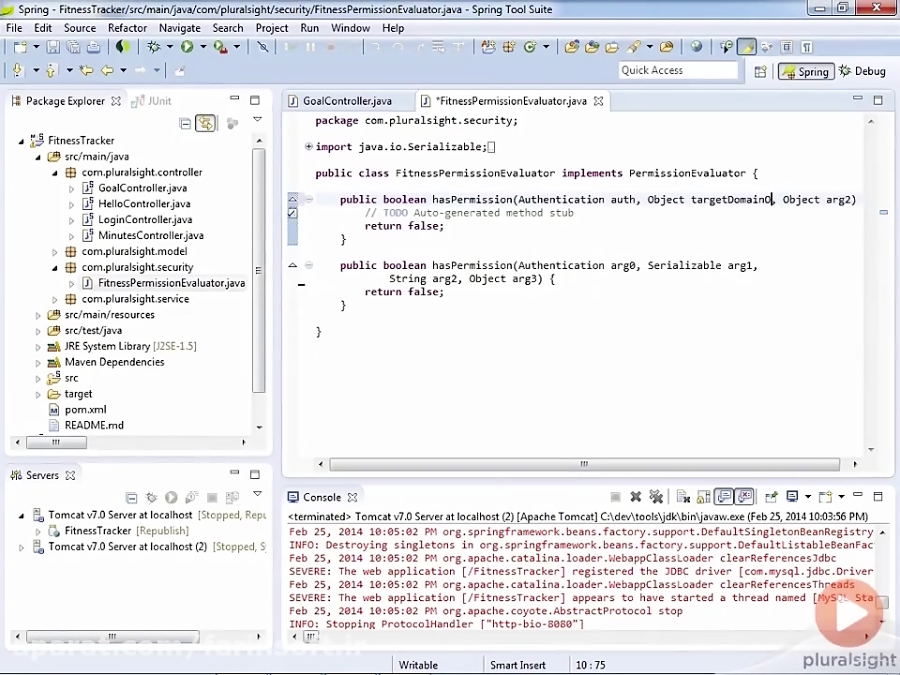This screenshot has width=900, height=675.
Task: Click the start server icon in Servers panel
Action: point(171,497)
